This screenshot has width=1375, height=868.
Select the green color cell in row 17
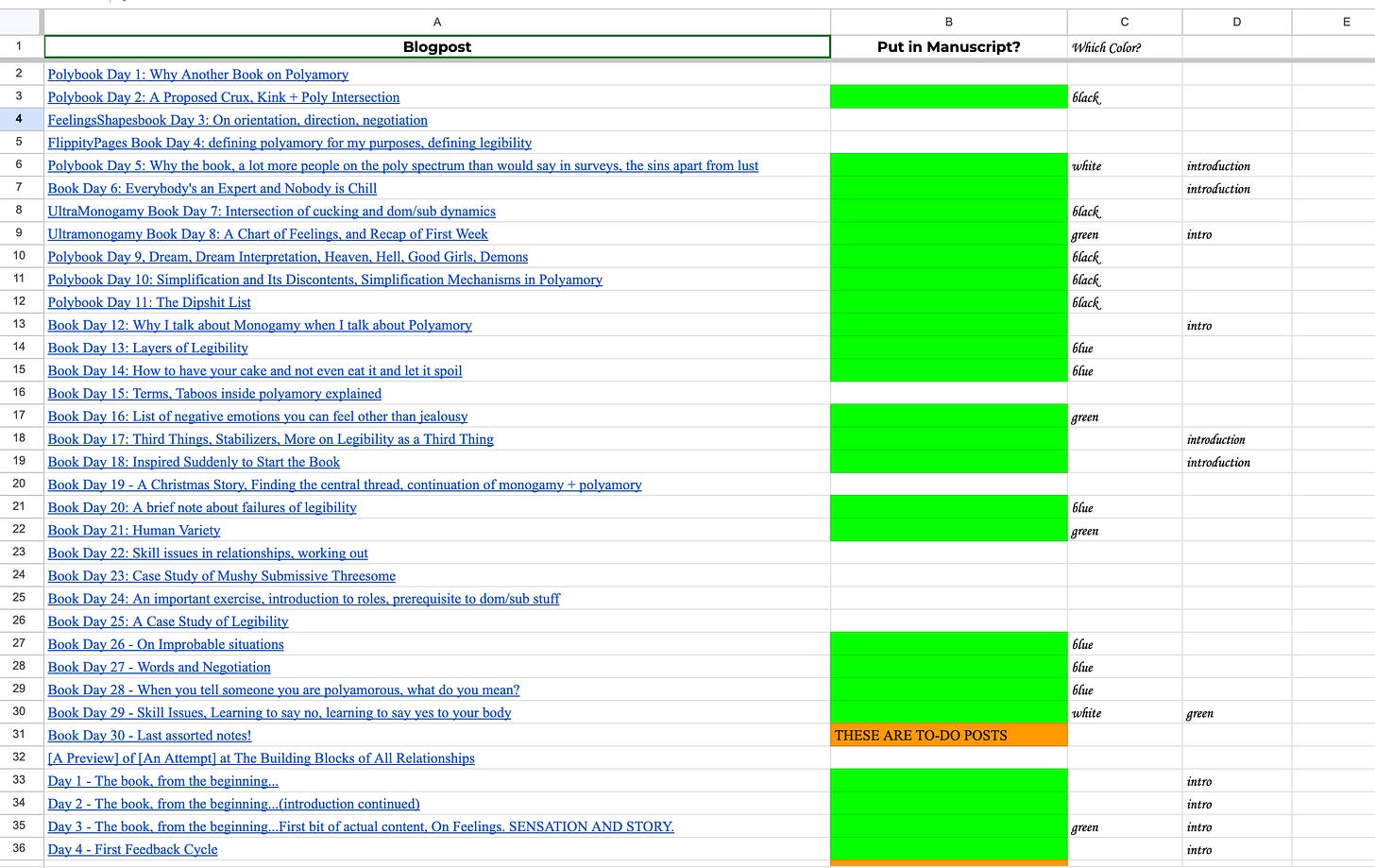coord(1125,416)
